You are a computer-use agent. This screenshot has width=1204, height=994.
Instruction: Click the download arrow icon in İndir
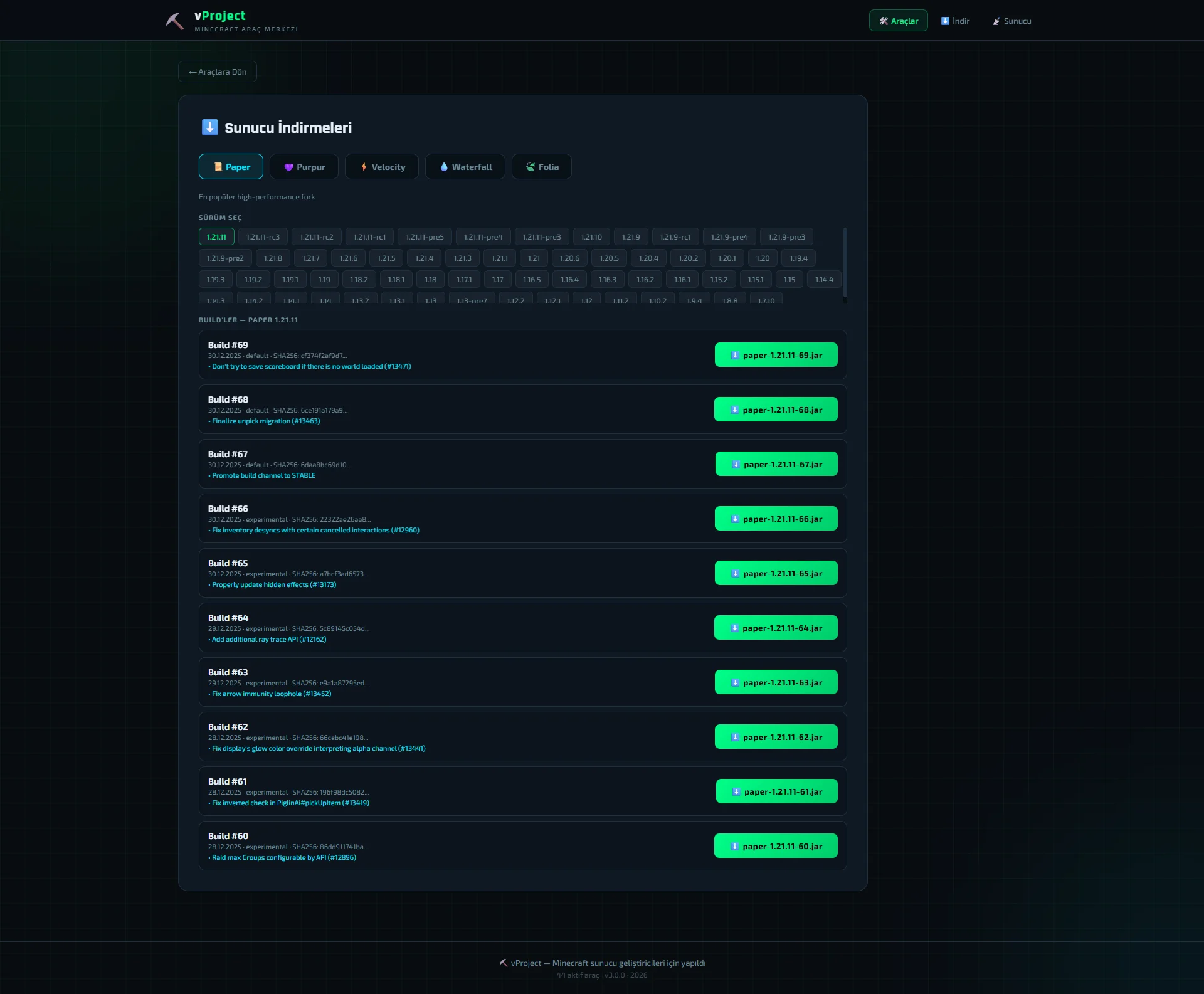[x=945, y=21]
